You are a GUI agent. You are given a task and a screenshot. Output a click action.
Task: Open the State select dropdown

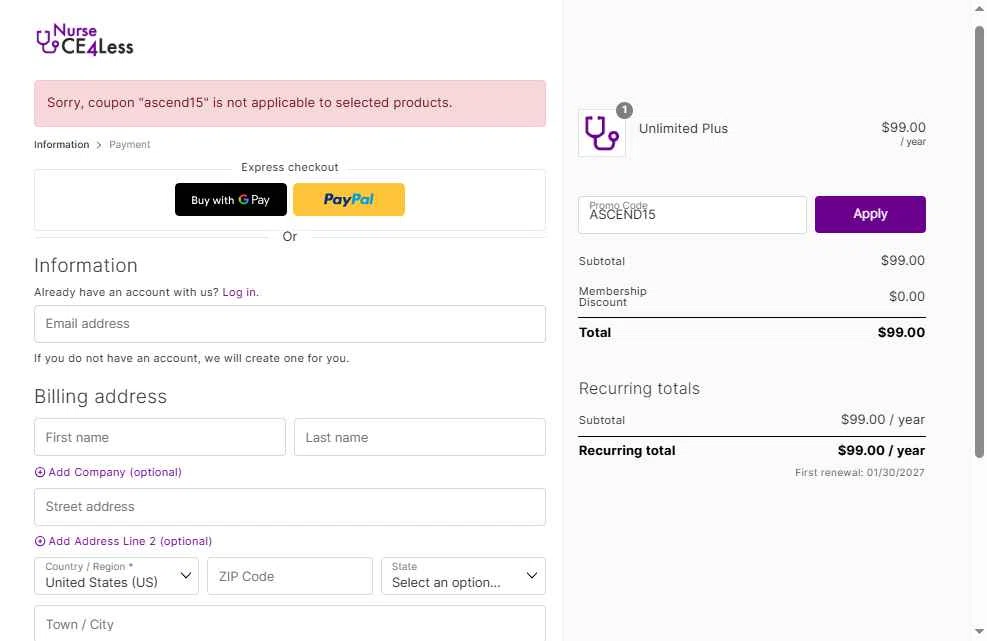pyautogui.click(x=463, y=576)
